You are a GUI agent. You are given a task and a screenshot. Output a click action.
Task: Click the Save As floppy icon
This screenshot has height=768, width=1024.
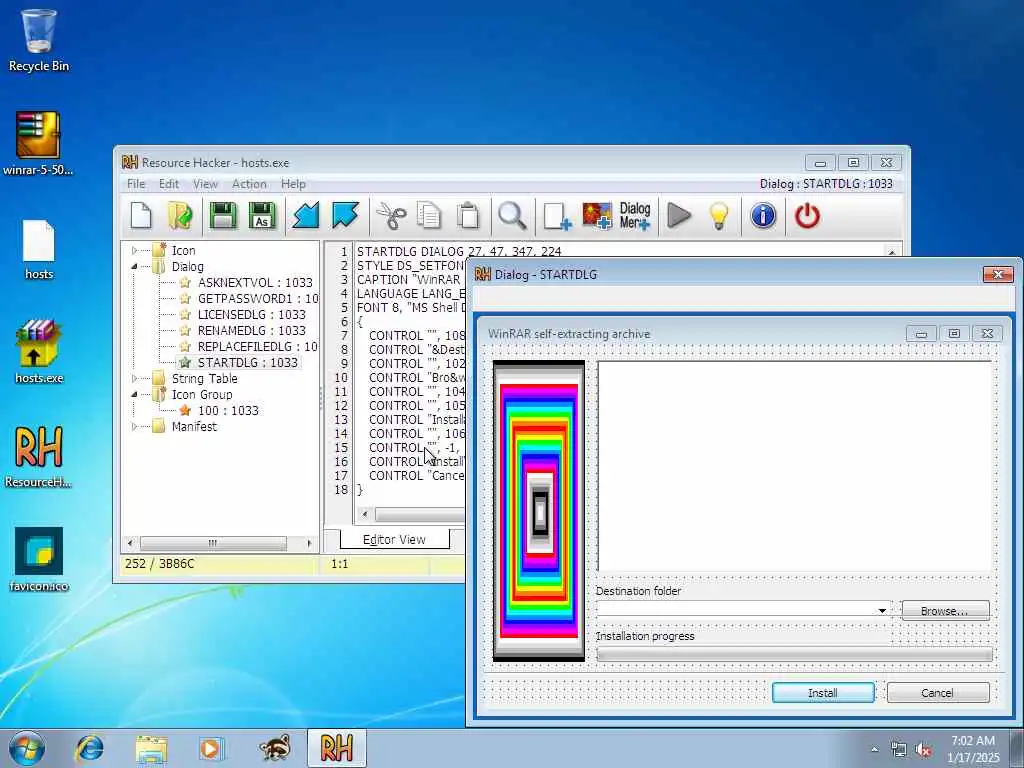pos(263,216)
